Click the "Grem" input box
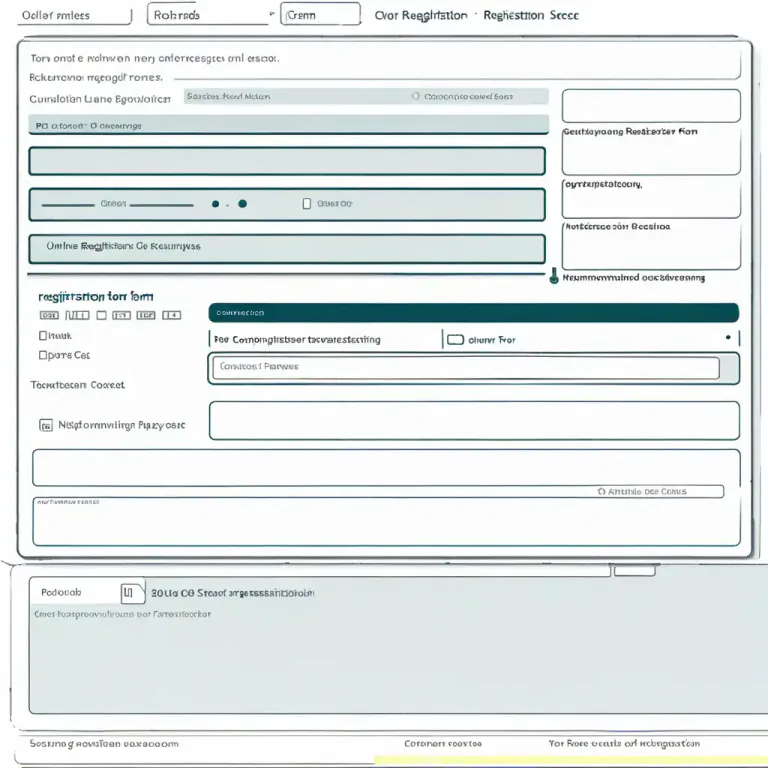 tap(320, 14)
